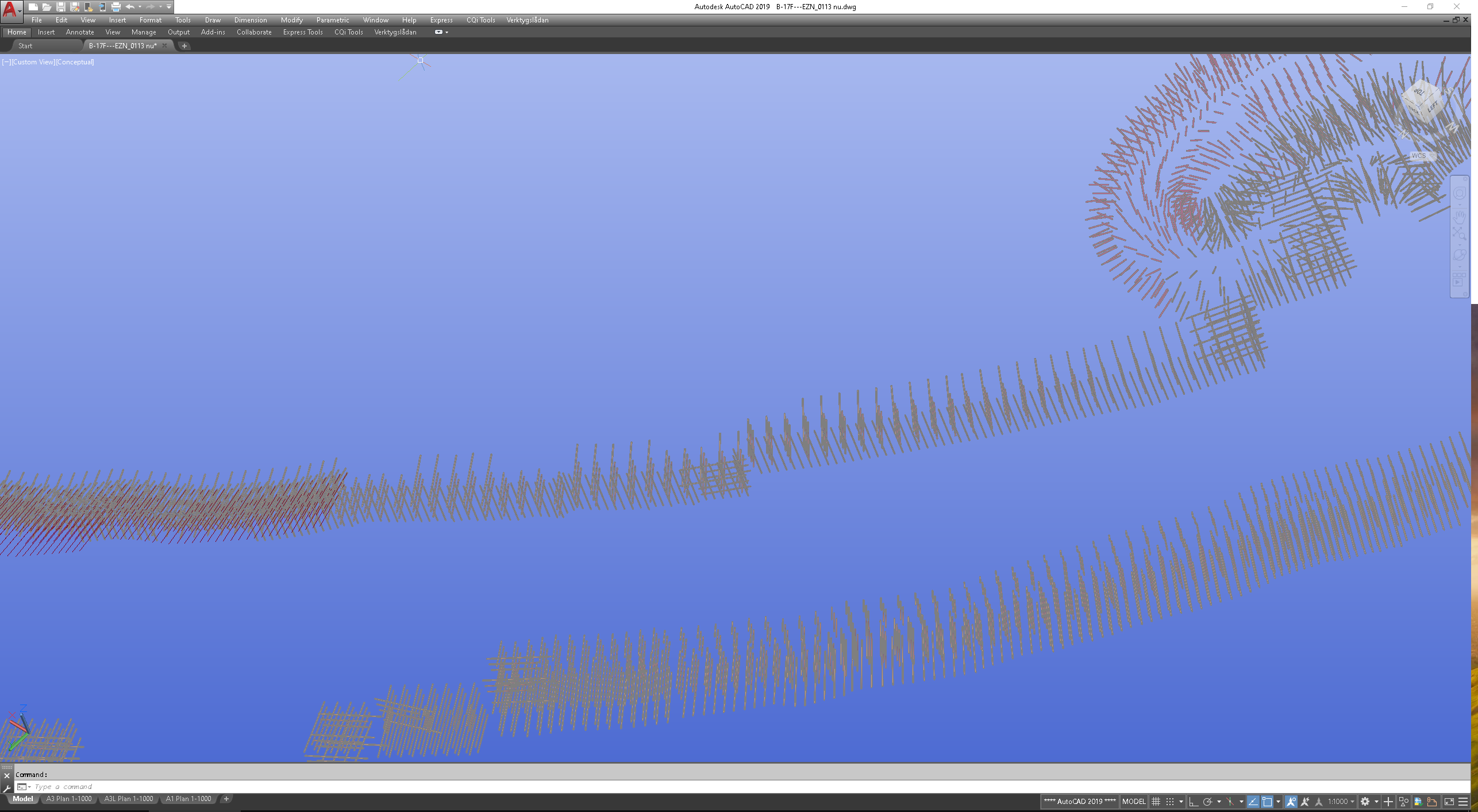Viewport: 1478px width, 812px height.
Task: Open the Quick Access toolbar customize dropdown
Action: click(169, 7)
